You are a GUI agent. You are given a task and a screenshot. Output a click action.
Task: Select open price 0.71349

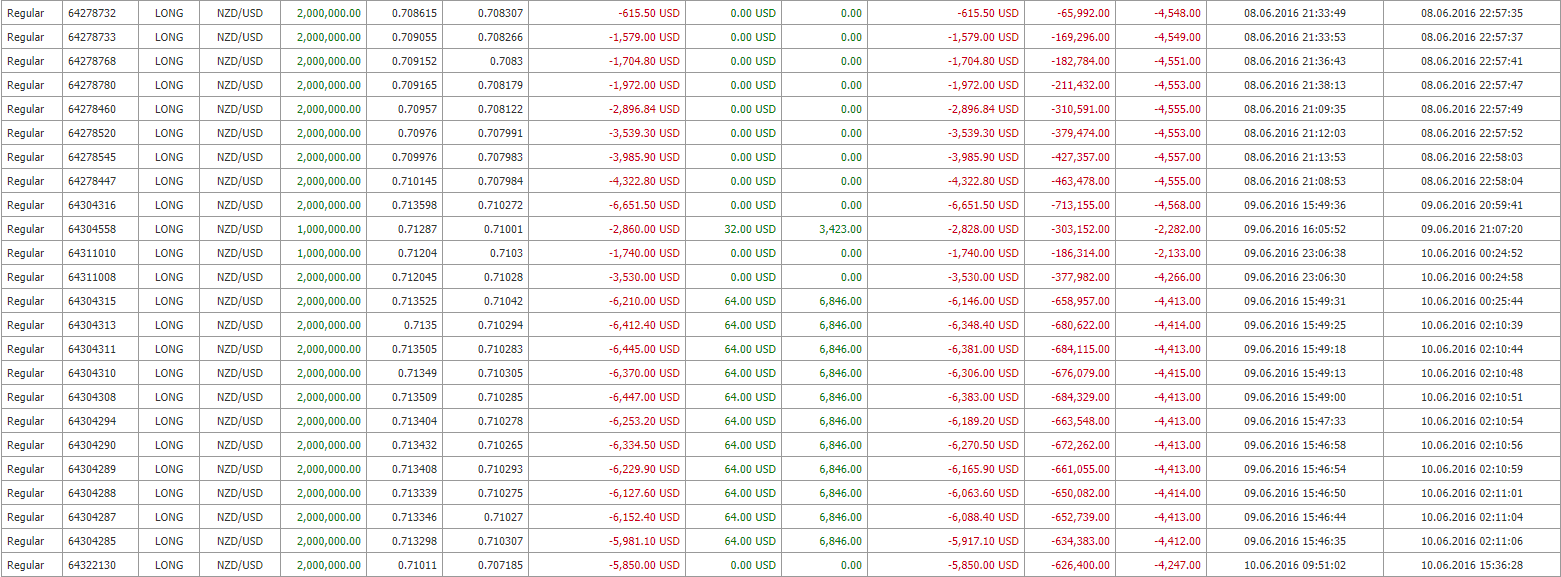418,373
